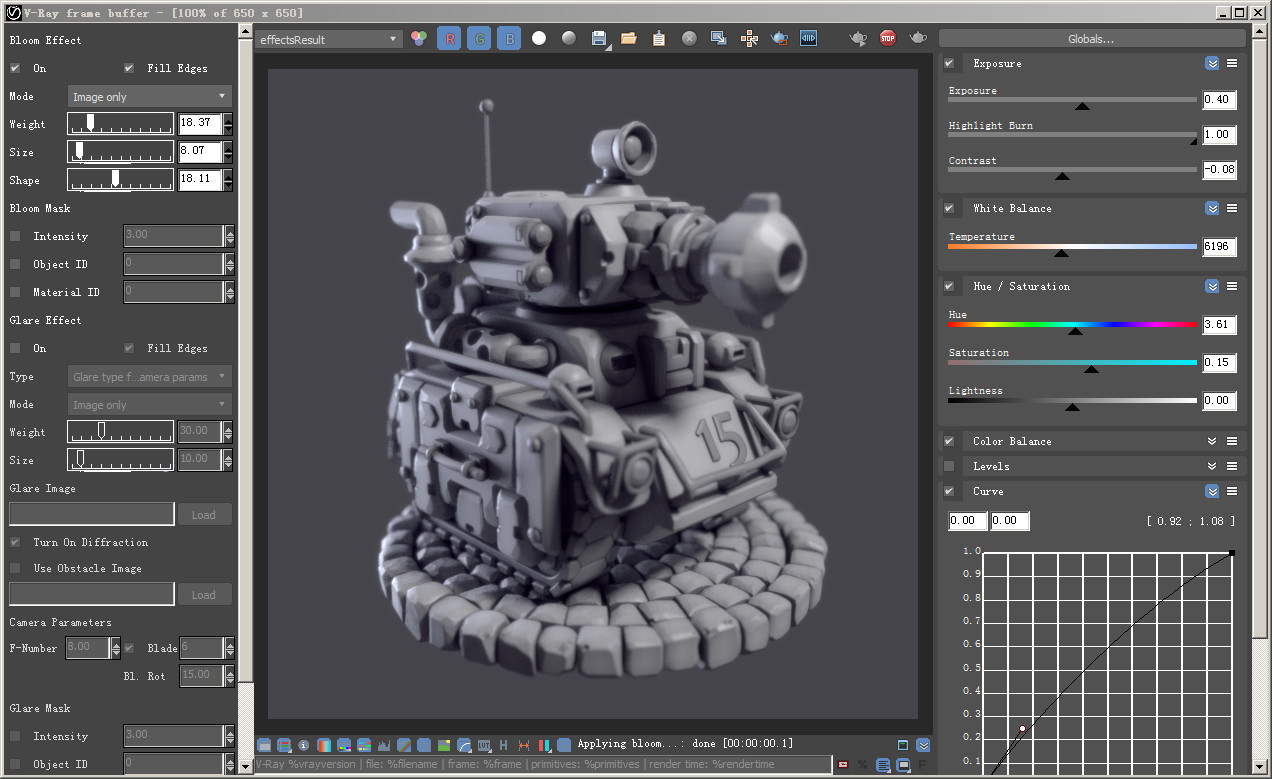
Task: Show pixel information via the info icon
Action: pyautogui.click(x=303, y=745)
